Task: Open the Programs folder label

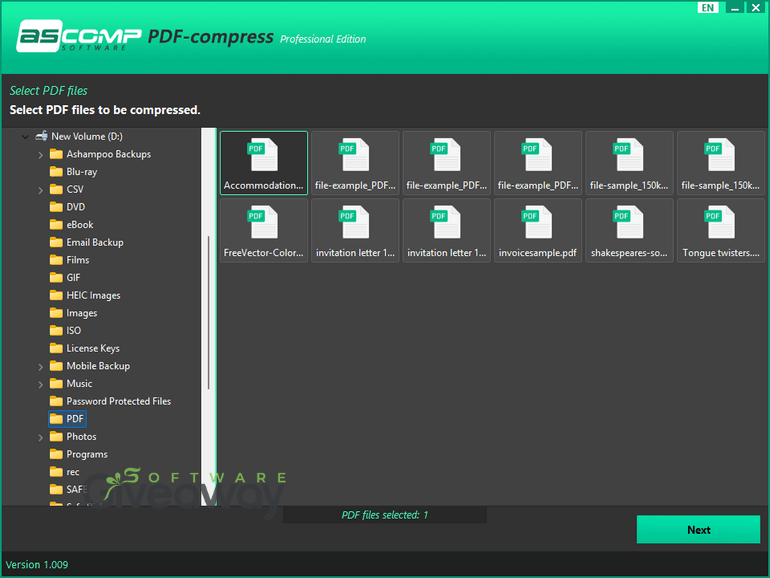Action: click(87, 455)
